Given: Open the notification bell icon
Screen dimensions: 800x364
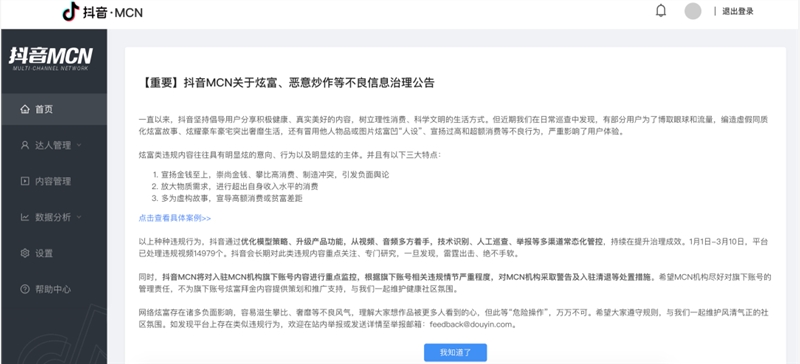Looking at the screenshot, I should pyautogui.click(x=661, y=11).
